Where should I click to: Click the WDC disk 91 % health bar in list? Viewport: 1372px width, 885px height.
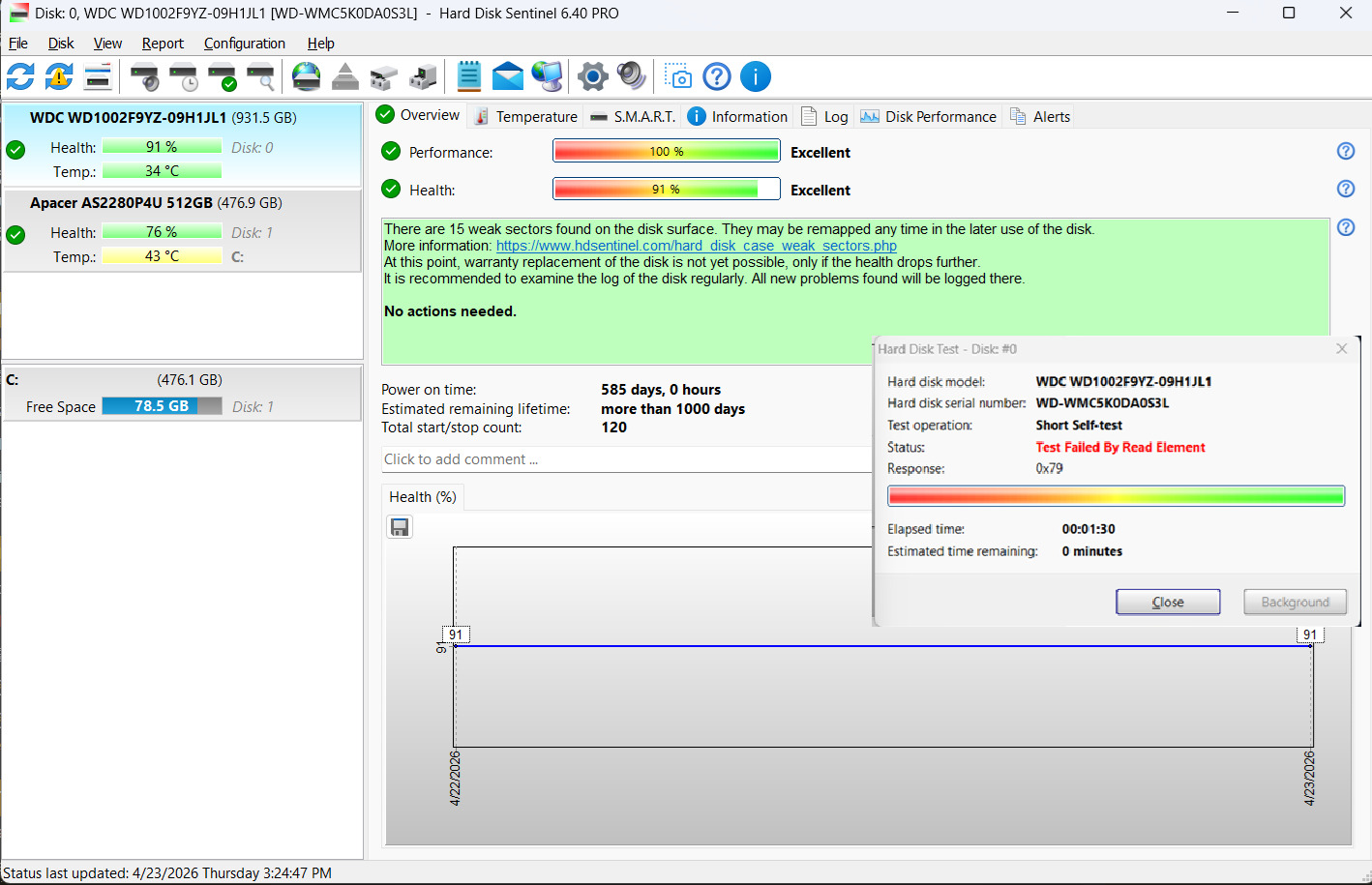162,147
